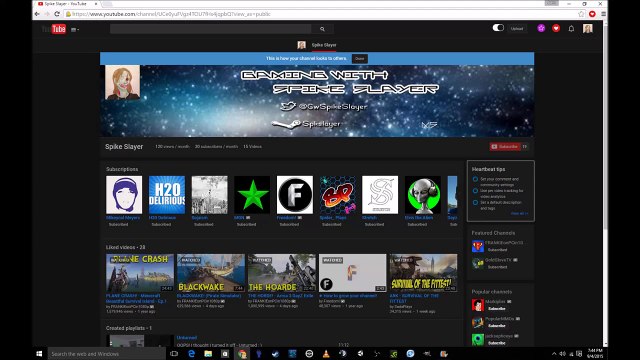
Task: Show hidden system tray icons
Action: pos(554,354)
